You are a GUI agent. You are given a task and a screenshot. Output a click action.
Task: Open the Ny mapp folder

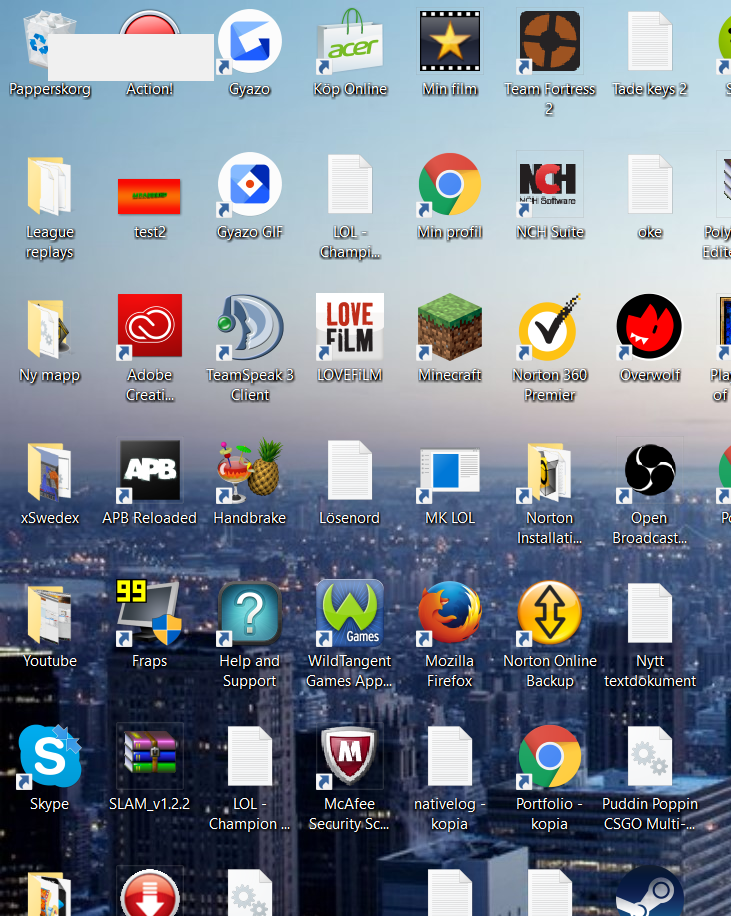click(x=49, y=328)
